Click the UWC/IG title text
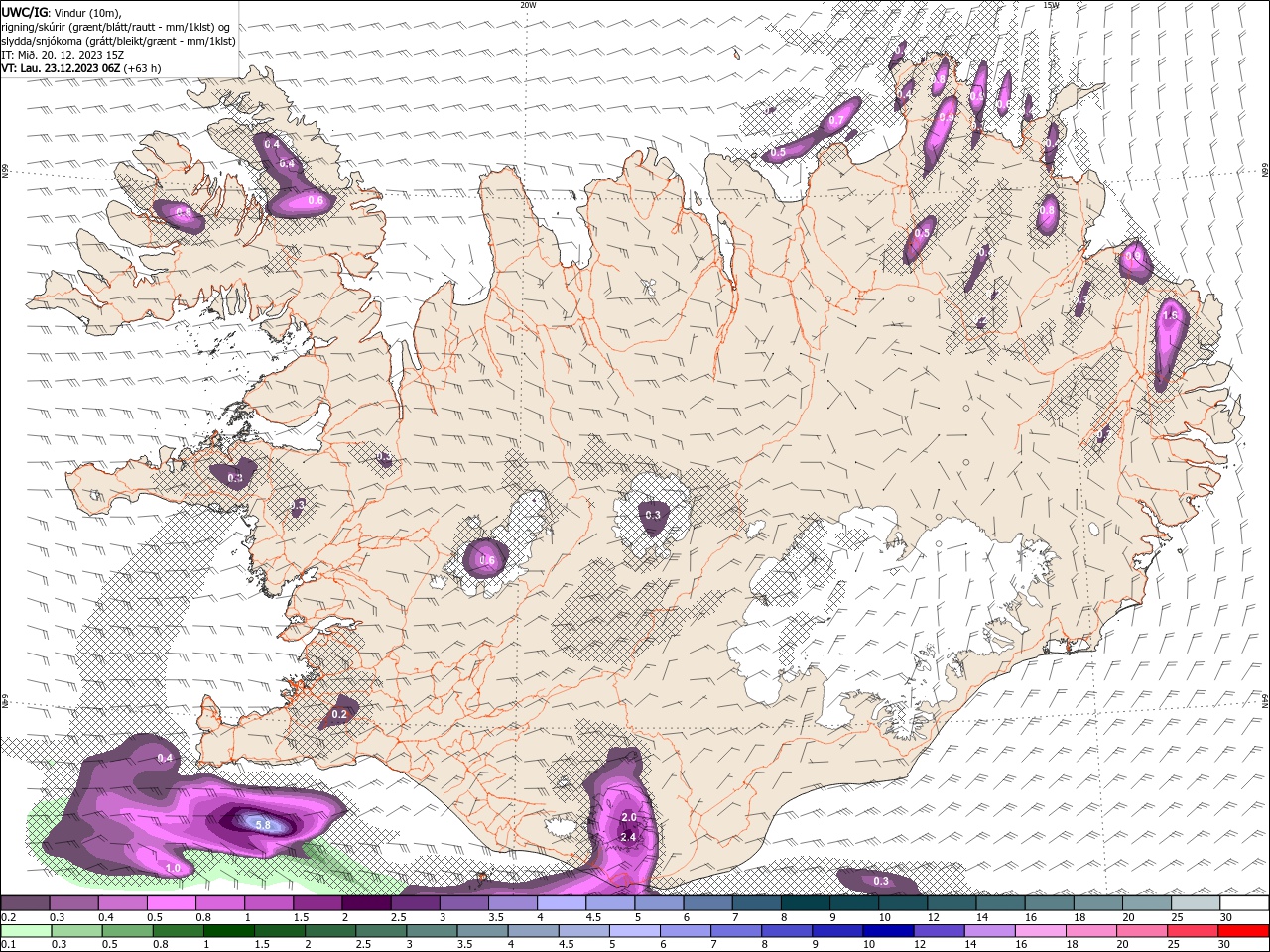The image size is (1270, 952). click(x=25, y=12)
